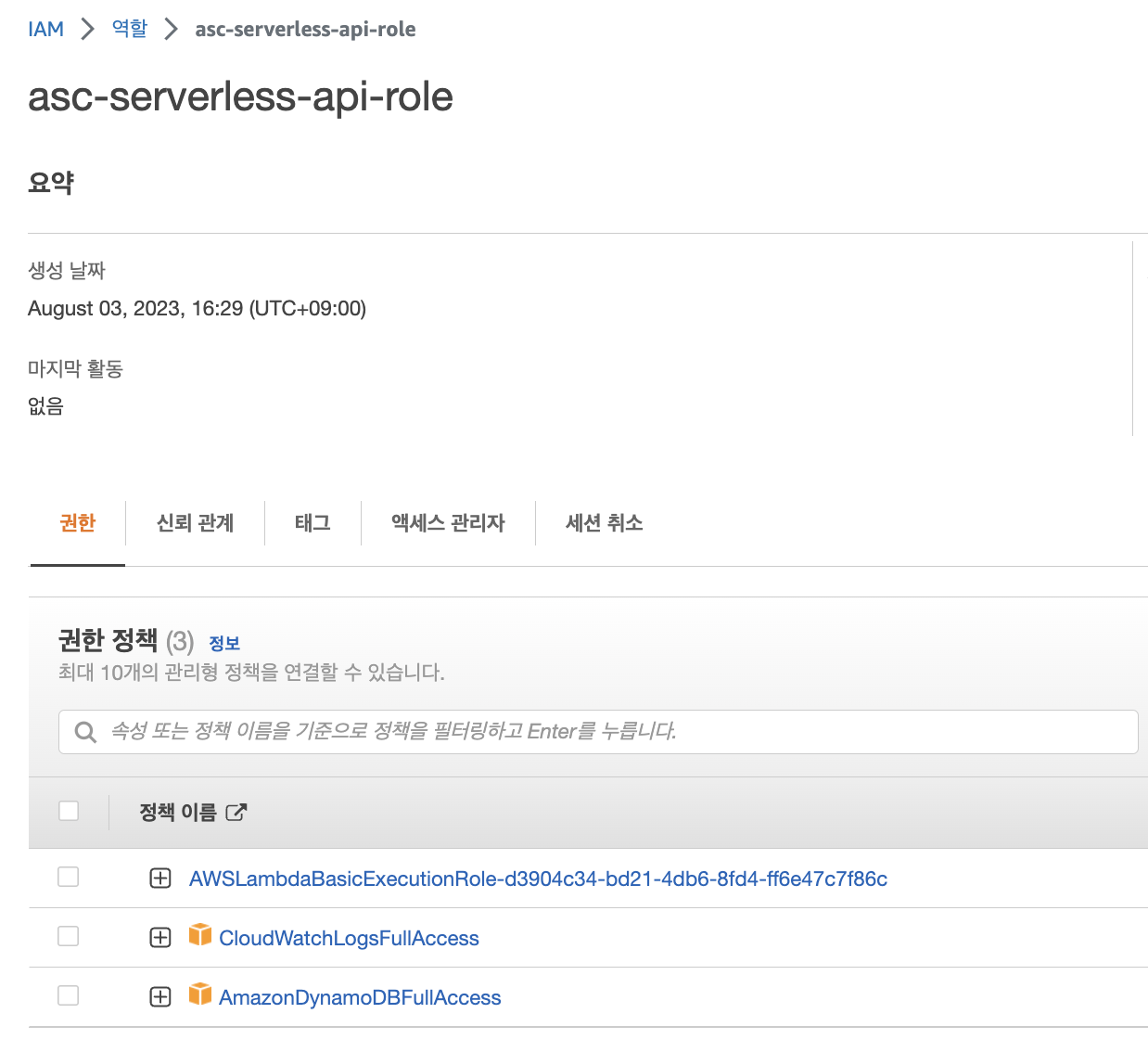This screenshot has height=1052, width=1148.
Task: Expand the CloudWatchLogsFullAccess policy row
Action: click(160, 938)
